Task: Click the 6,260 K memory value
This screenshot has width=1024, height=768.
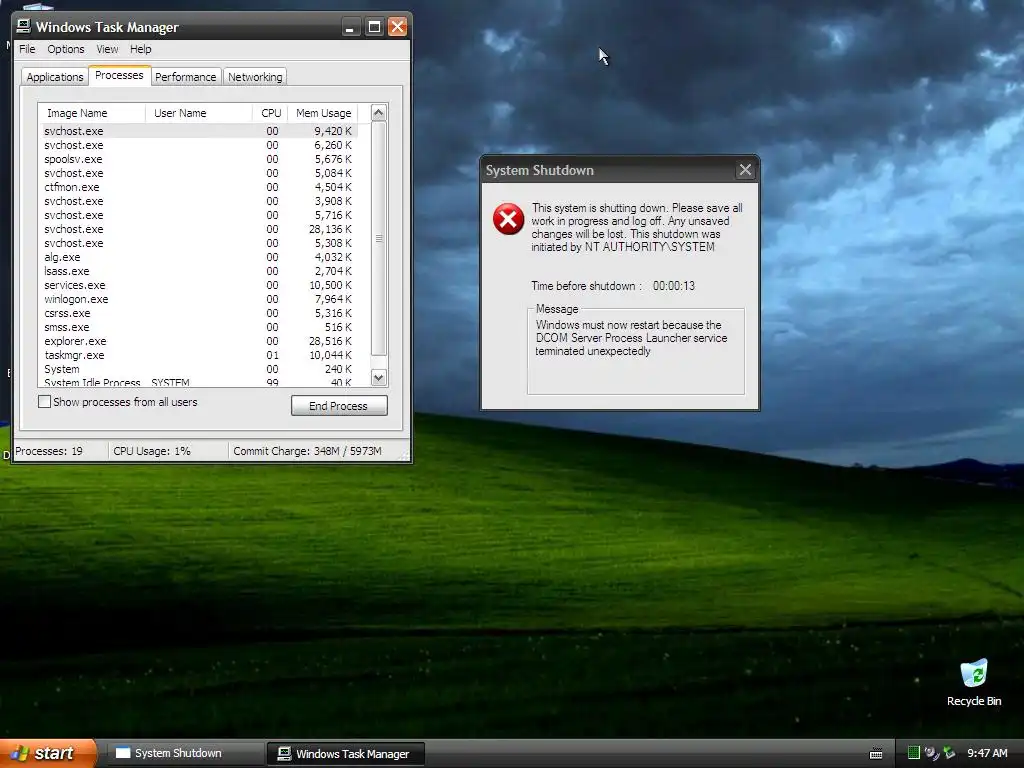Action: click(333, 145)
